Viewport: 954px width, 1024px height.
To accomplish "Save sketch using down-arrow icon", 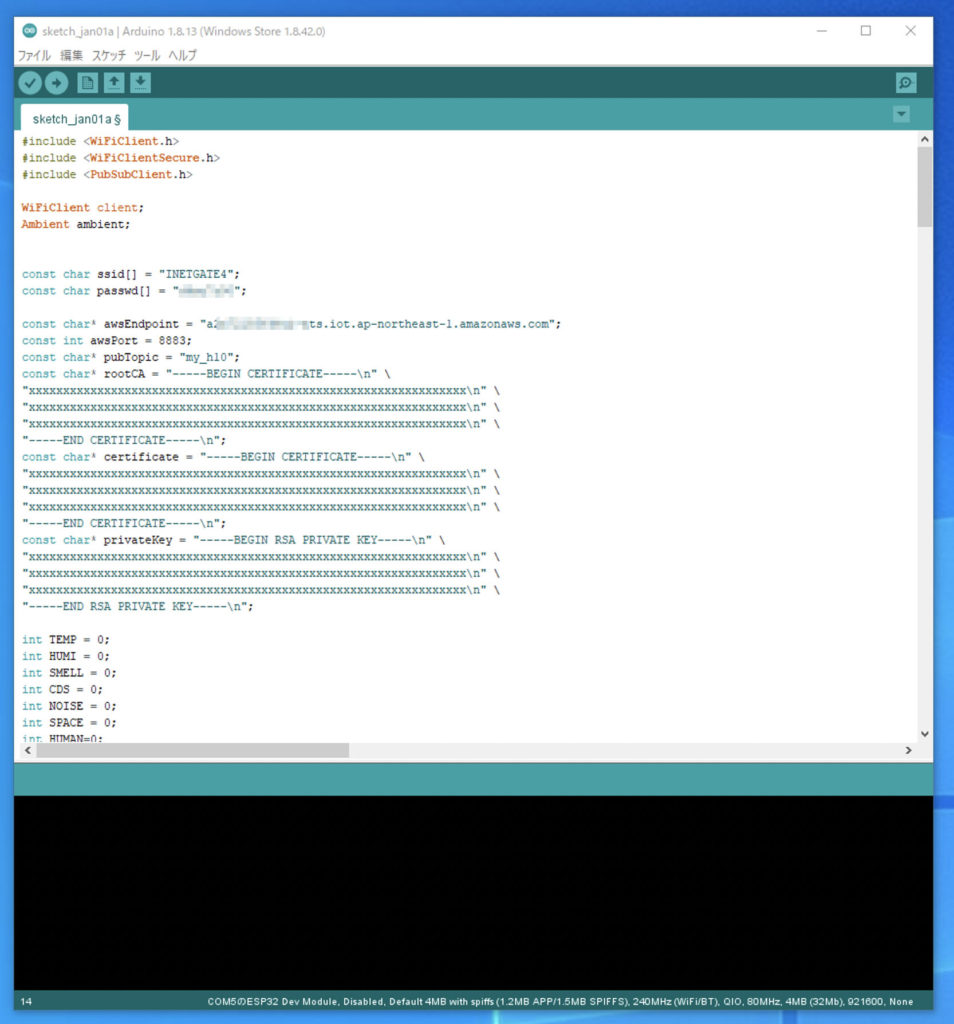I will (141, 83).
